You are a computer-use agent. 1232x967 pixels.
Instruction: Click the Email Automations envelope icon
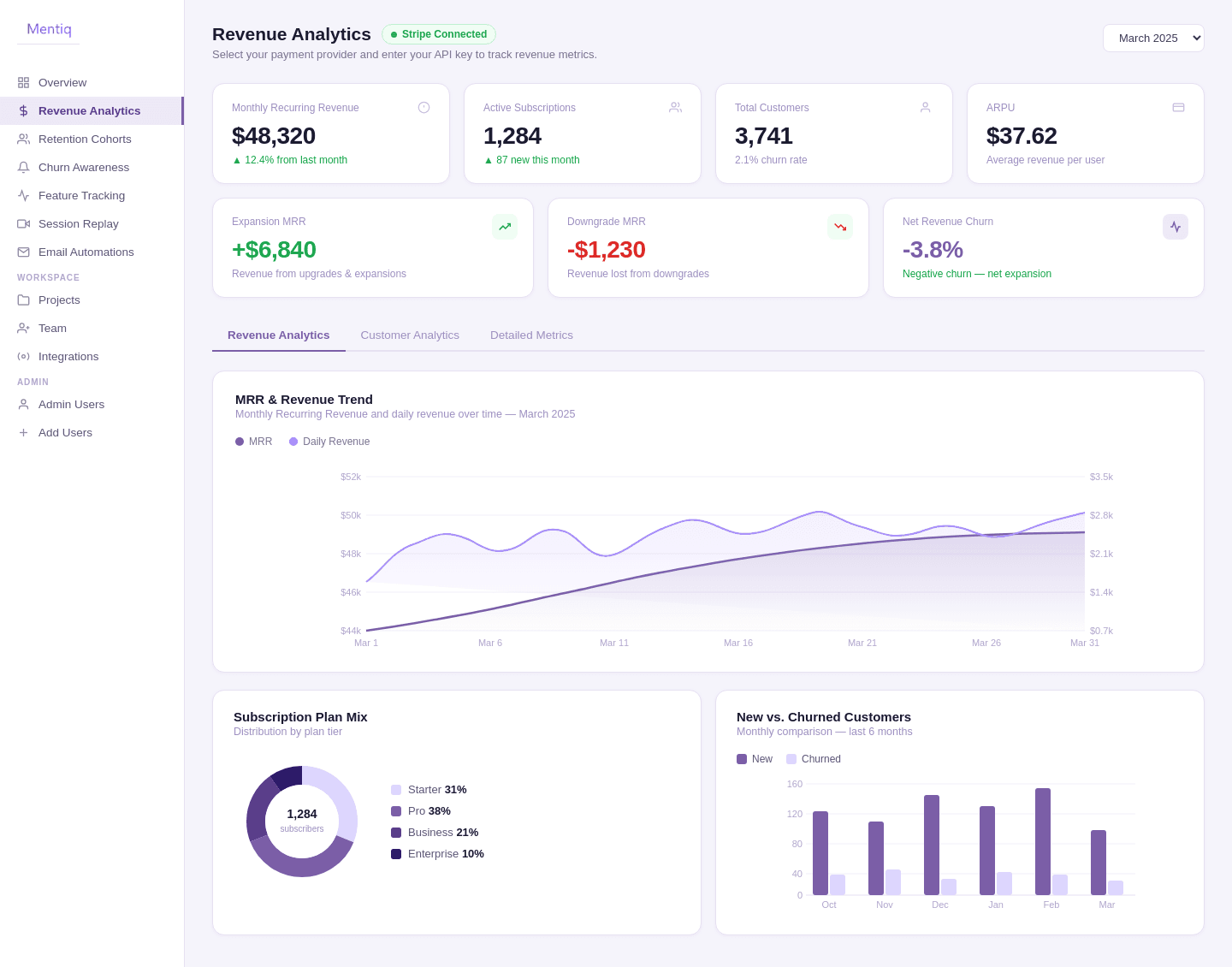tap(24, 252)
